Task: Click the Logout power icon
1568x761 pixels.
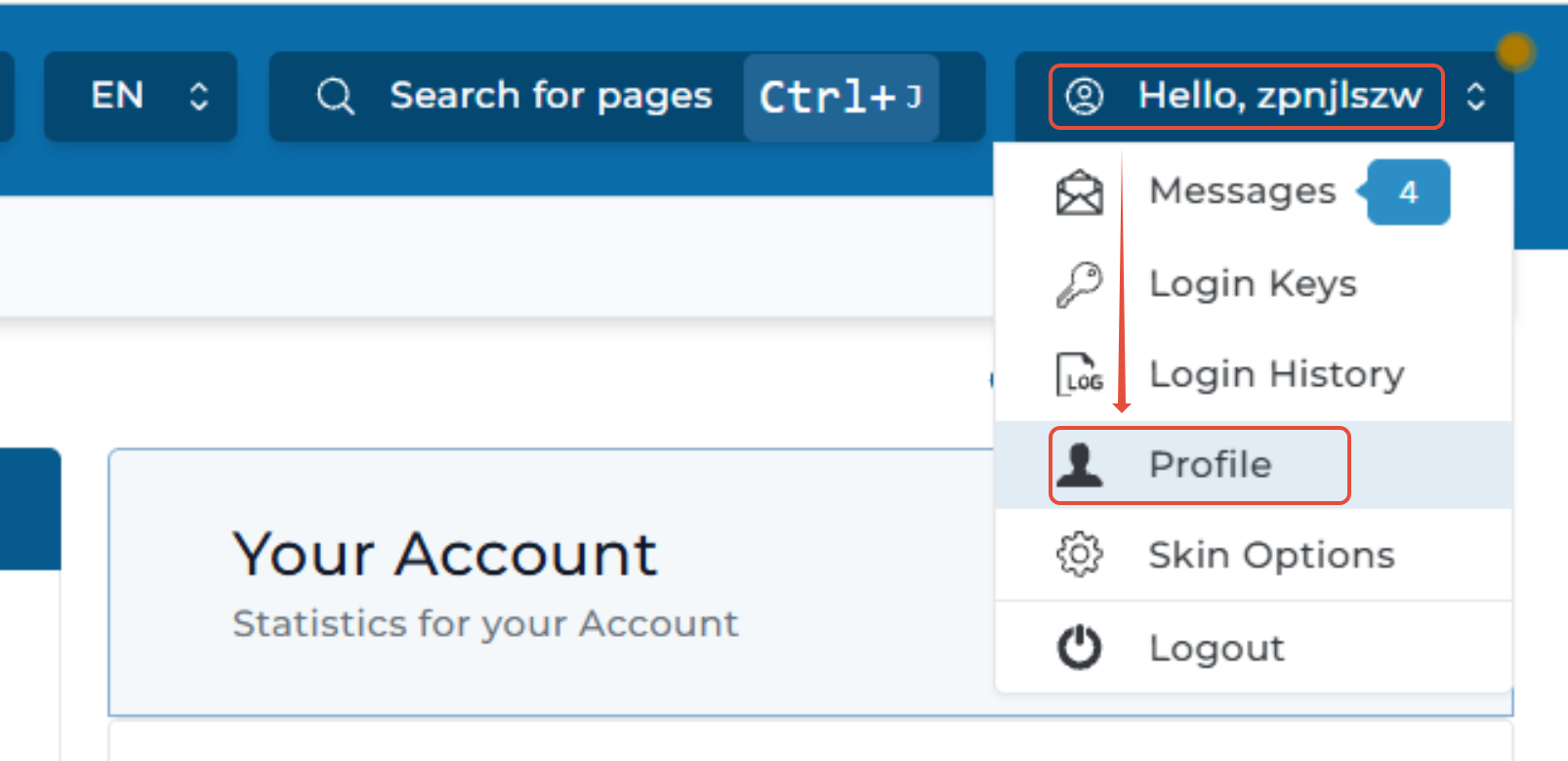Action: pyautogui.click(x=1079, y=648)
